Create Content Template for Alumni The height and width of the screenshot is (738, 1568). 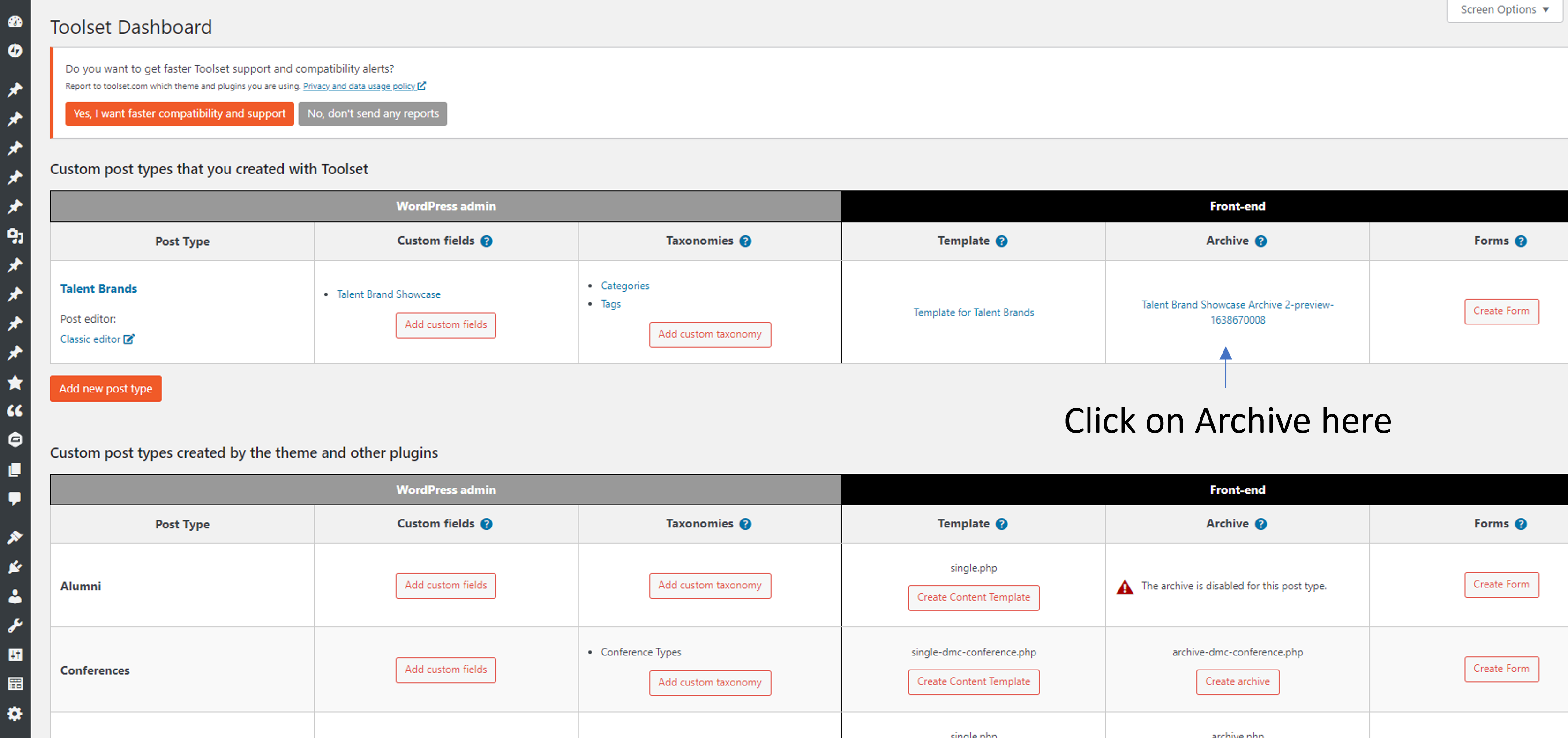[x=973, y=598]
